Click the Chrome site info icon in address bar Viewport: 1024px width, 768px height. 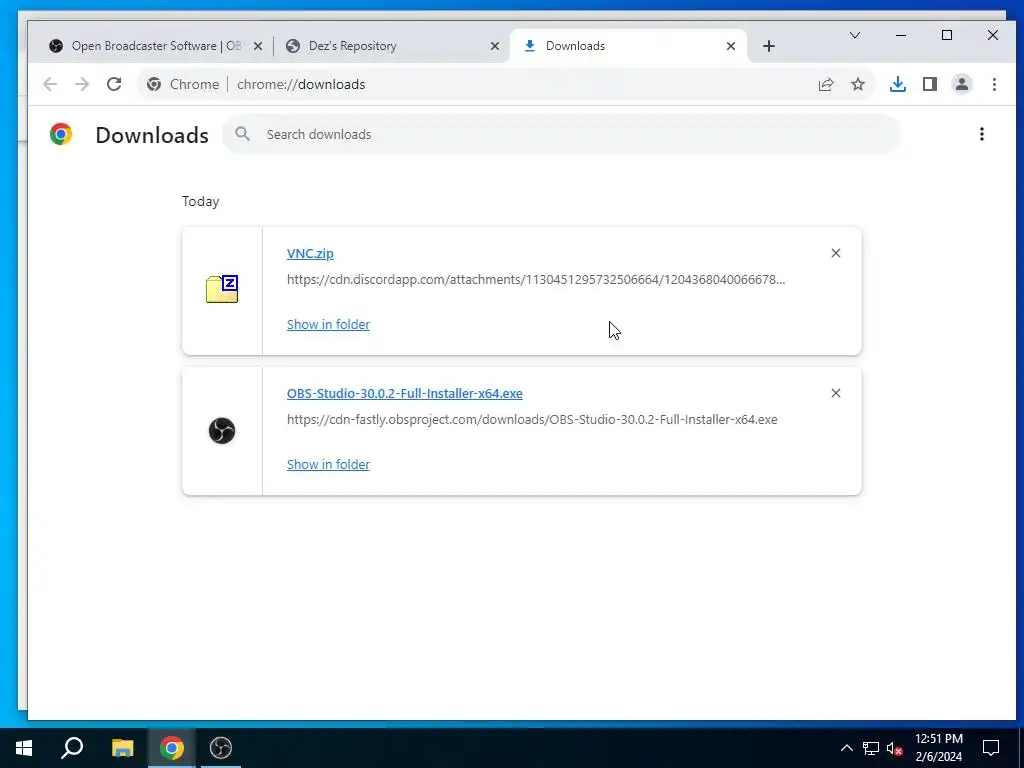coord(154,84)
